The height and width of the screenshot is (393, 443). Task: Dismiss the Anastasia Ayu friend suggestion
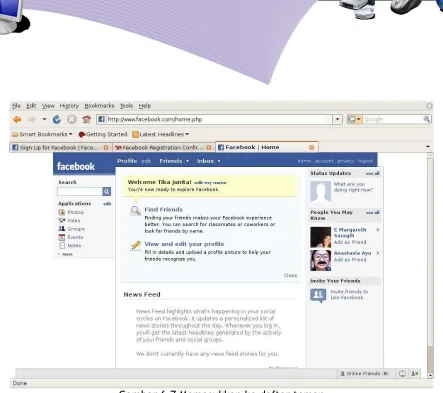click(378, 253)
